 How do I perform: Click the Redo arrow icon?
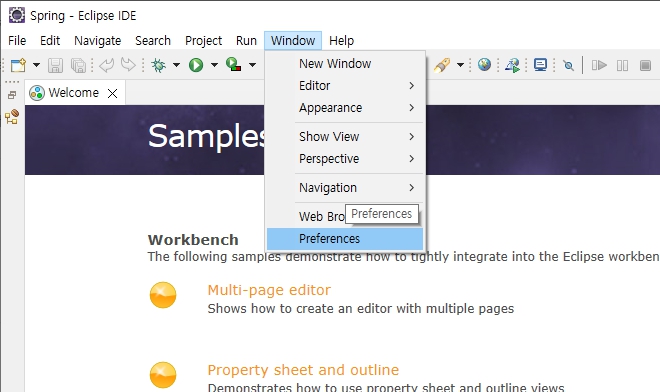(x=128, y=65)
